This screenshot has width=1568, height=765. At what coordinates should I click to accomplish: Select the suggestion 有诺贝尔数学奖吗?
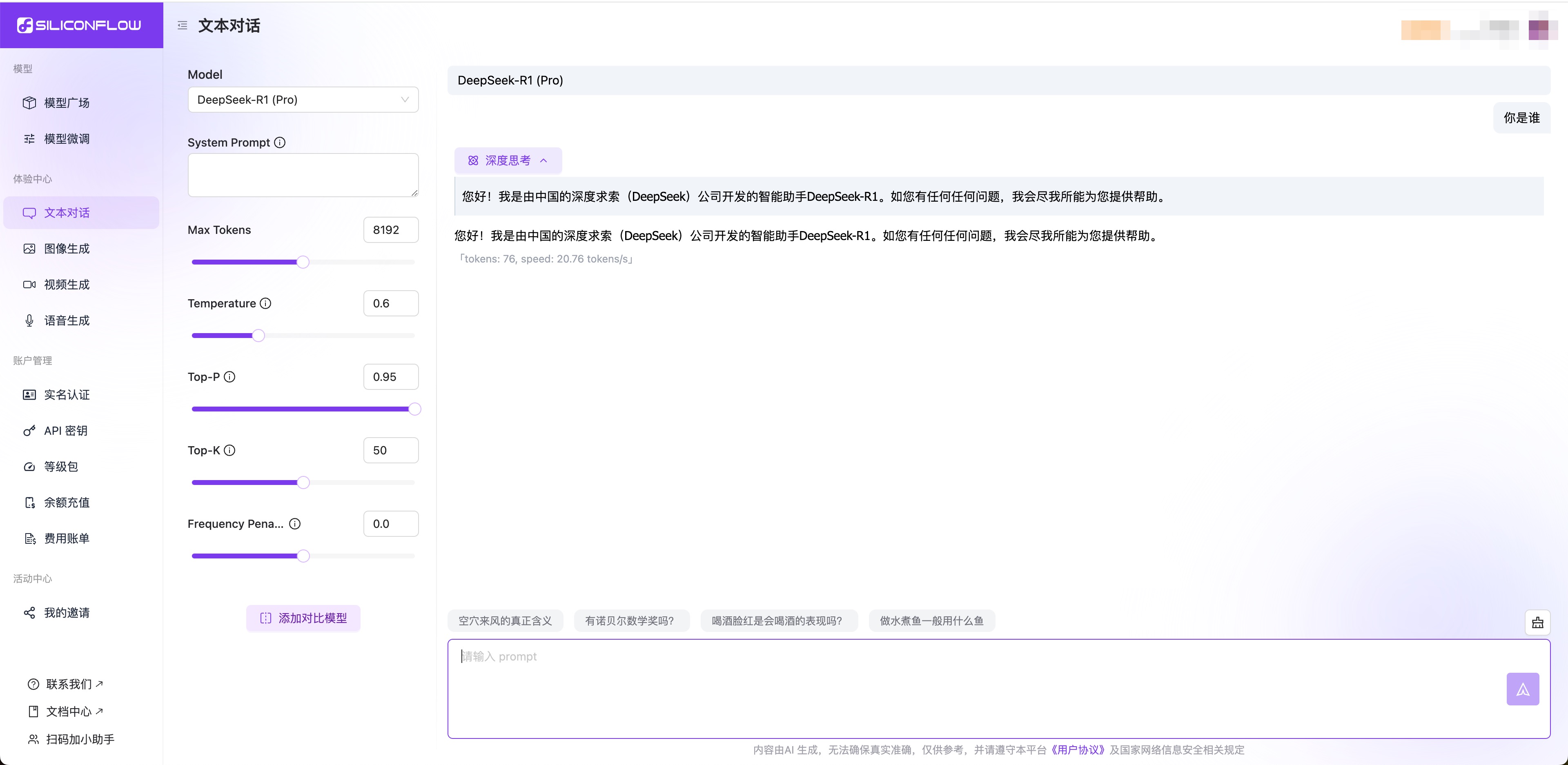tap(630, 621)
